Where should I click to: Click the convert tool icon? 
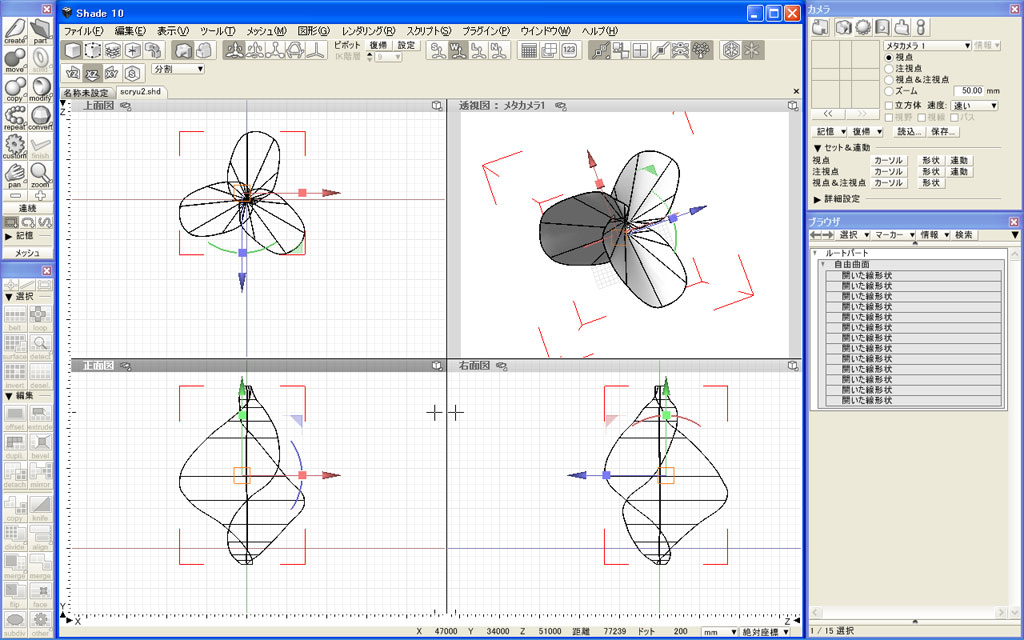(40, 118)
